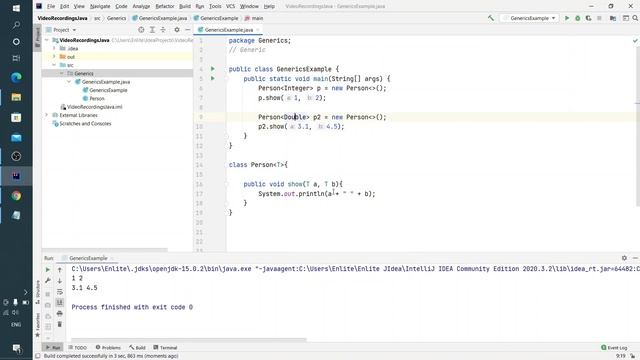Expand all items in the Project panel
Screen dimensions: 640x360
point(152,30)
